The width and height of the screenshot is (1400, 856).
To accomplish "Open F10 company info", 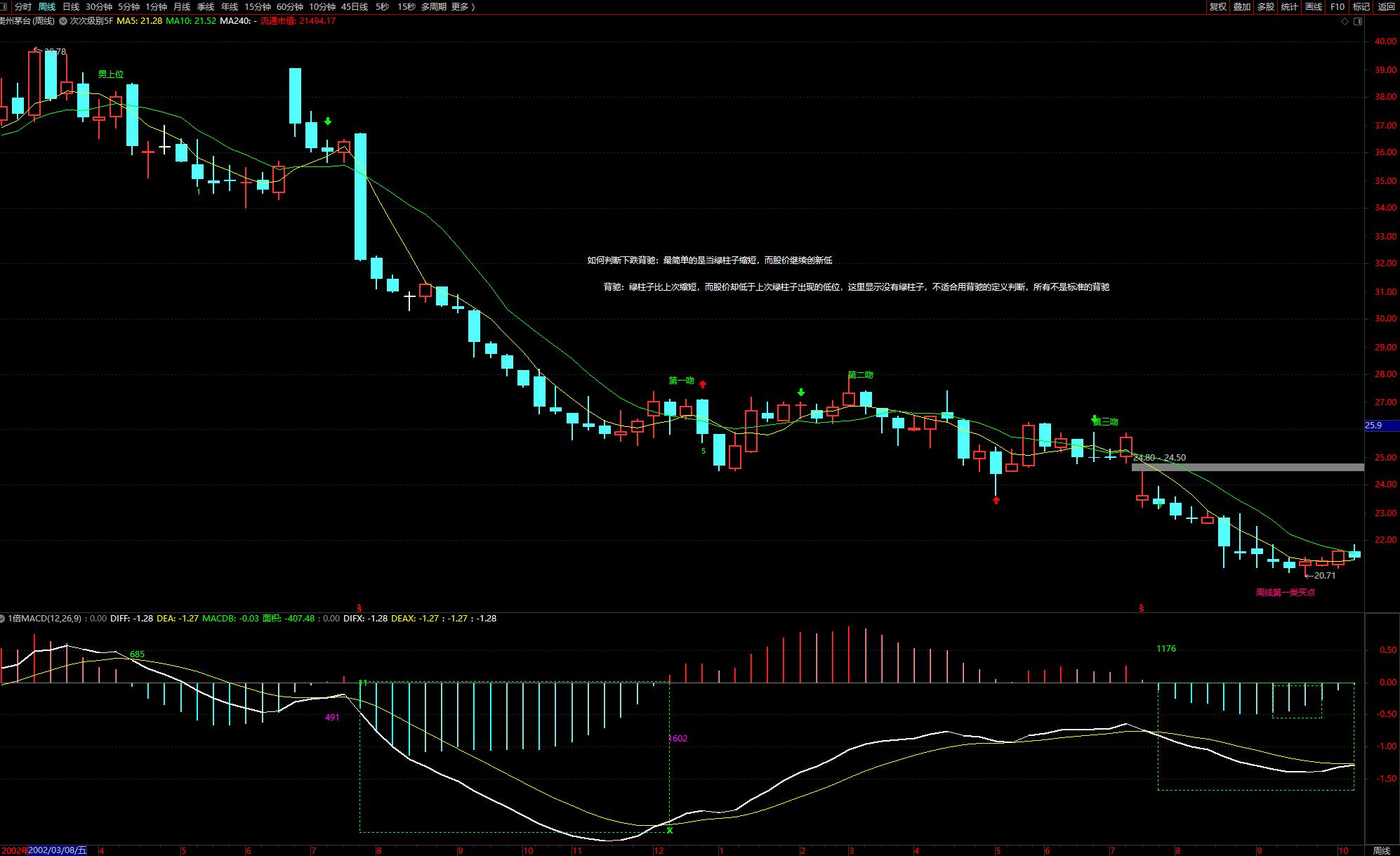I will point(1338,6).
